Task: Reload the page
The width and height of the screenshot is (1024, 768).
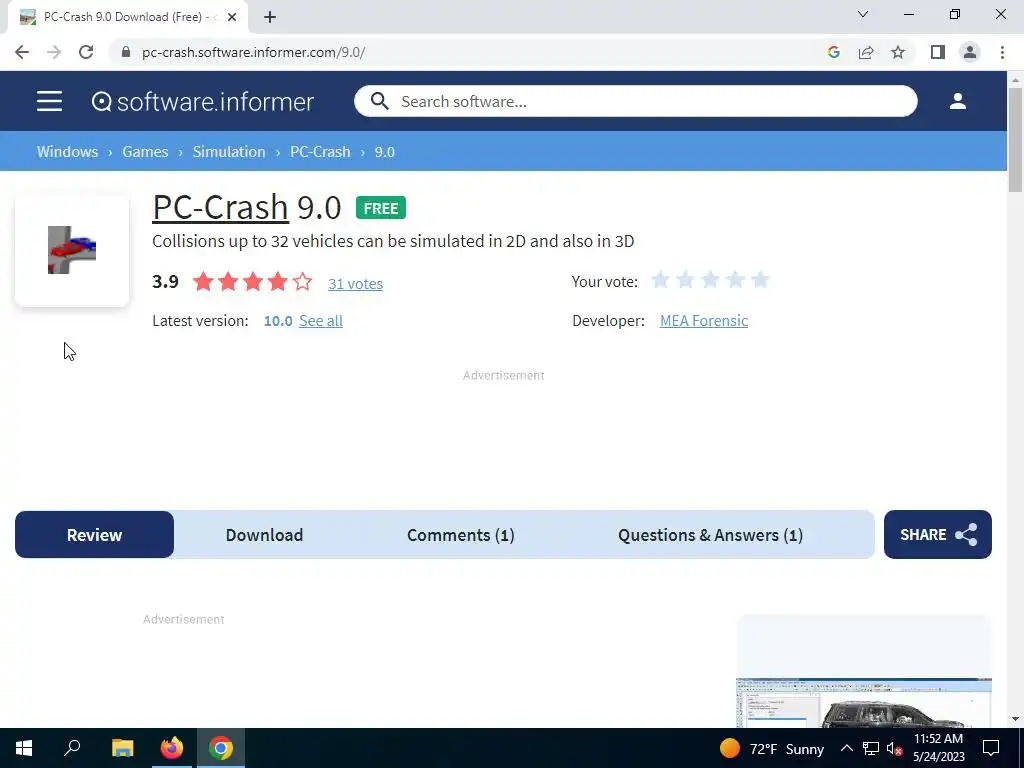Action: coord(86,52)
